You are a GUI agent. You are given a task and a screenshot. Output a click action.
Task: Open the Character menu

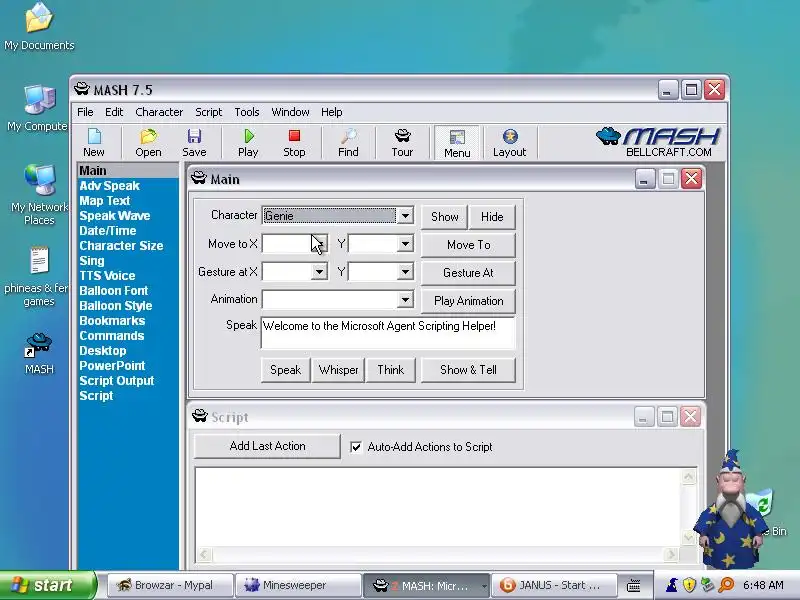[x=159, y=112]
